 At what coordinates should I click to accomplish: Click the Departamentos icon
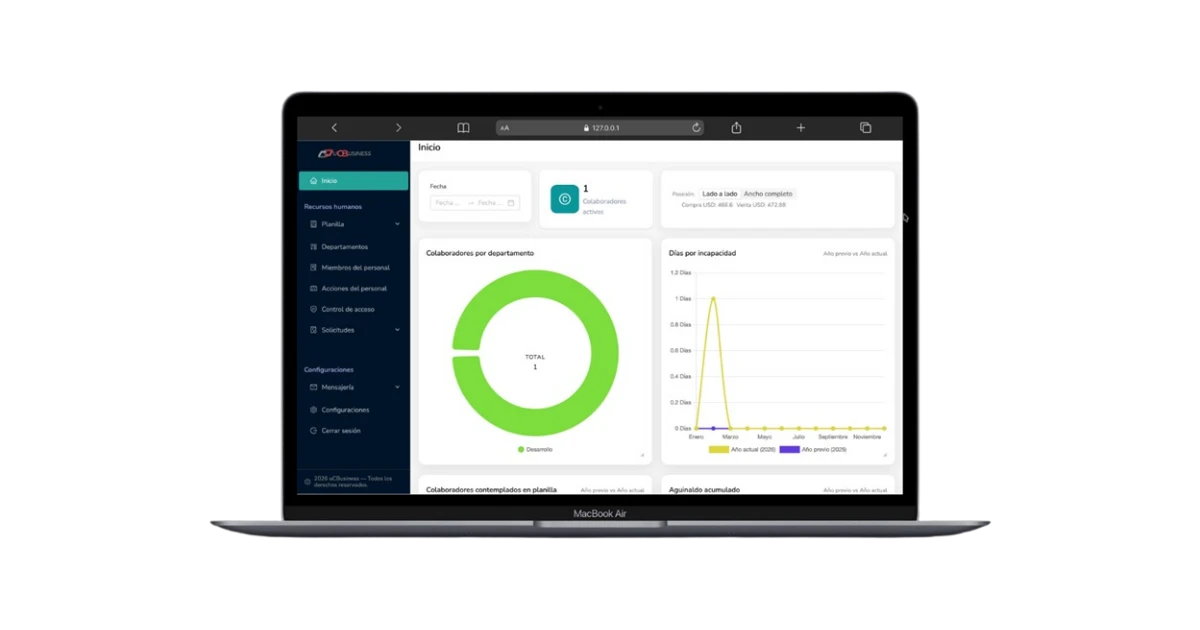tap(314, 247)
